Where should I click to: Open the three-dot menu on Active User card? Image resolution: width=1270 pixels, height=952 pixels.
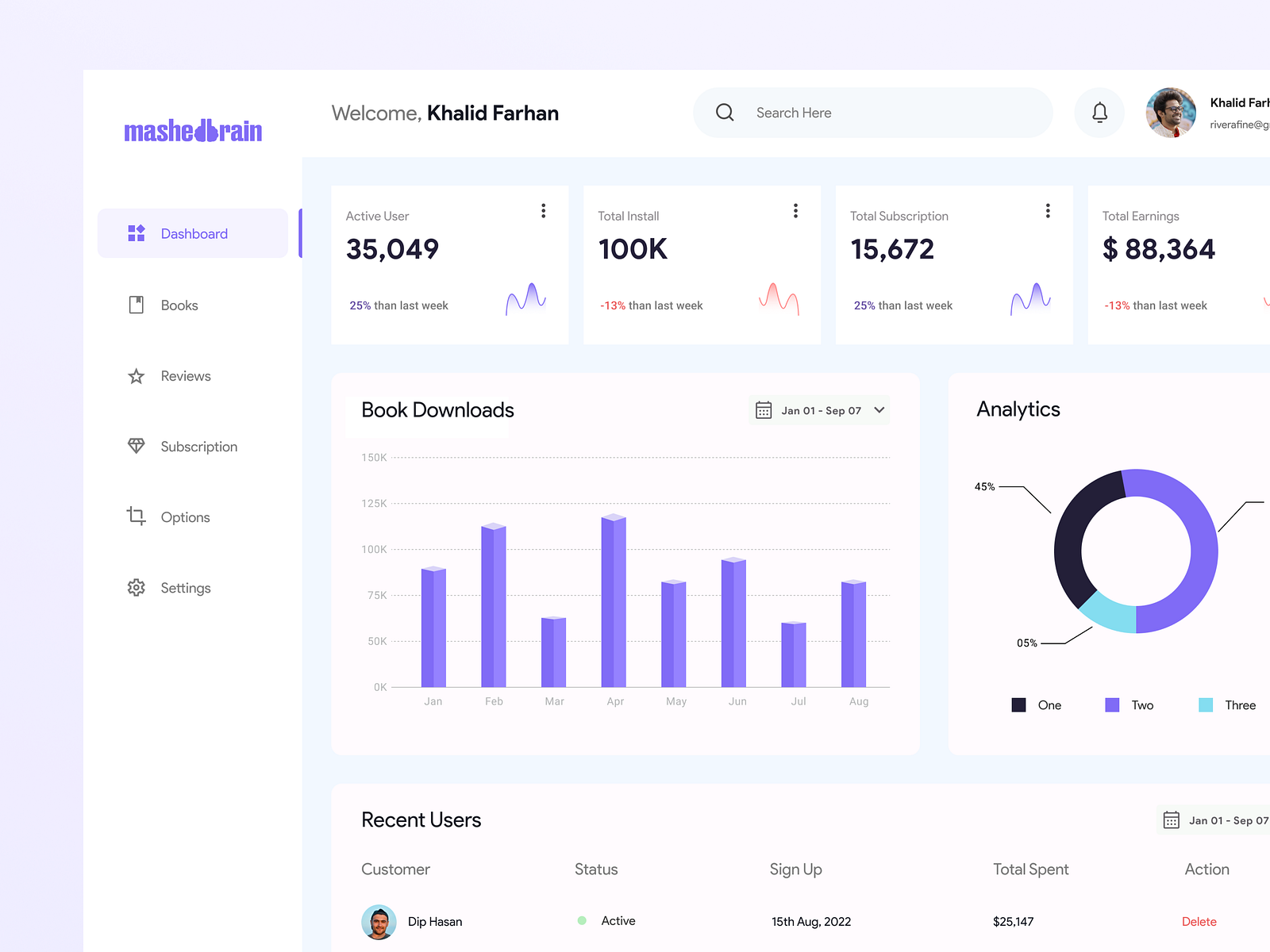(x=544, y=210)
